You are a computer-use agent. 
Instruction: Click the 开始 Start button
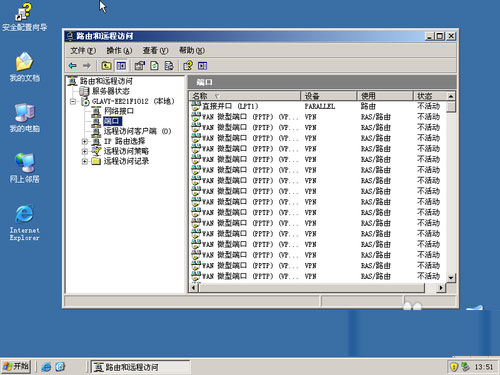pyautogui.click(x=16, y=367)
